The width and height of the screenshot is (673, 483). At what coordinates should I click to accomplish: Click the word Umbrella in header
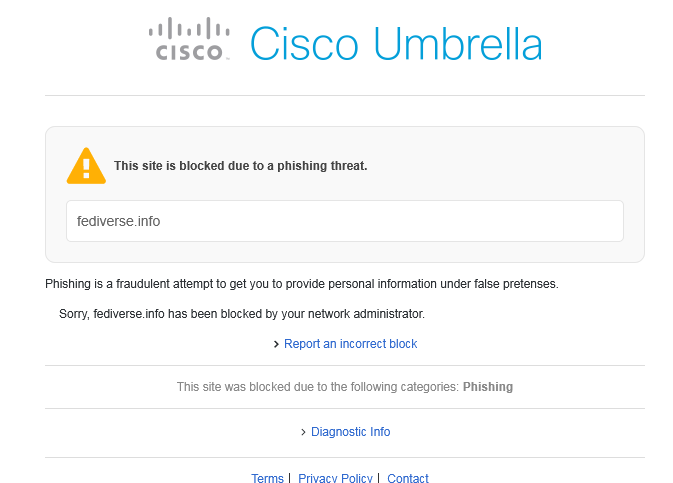(458, 43)
